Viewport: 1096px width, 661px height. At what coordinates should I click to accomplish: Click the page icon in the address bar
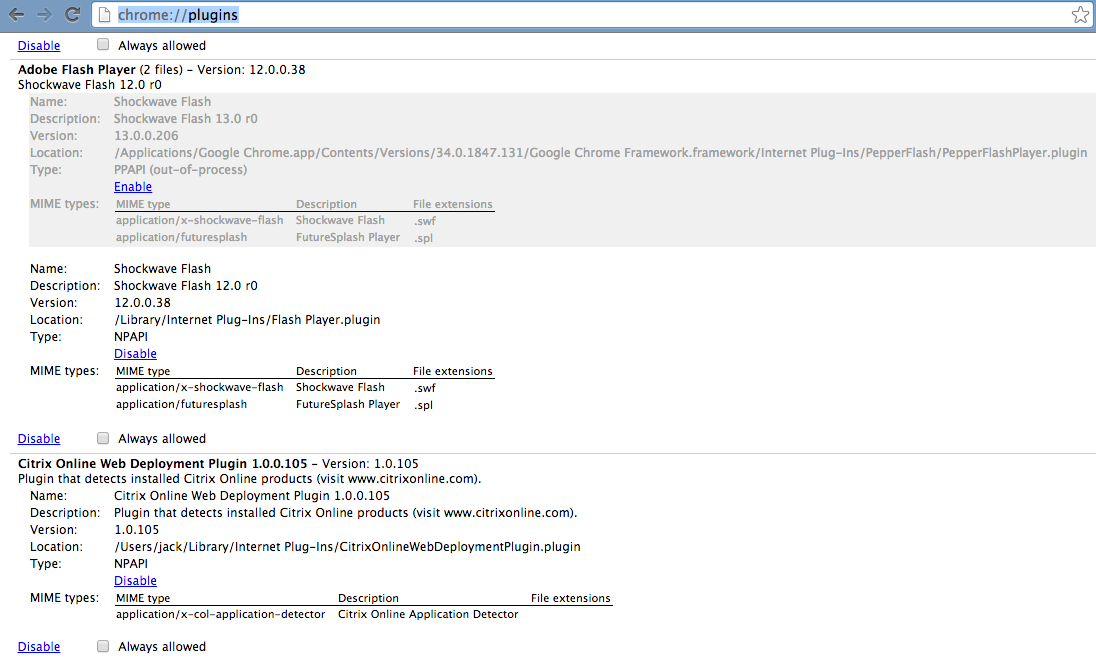coord(103,15)
